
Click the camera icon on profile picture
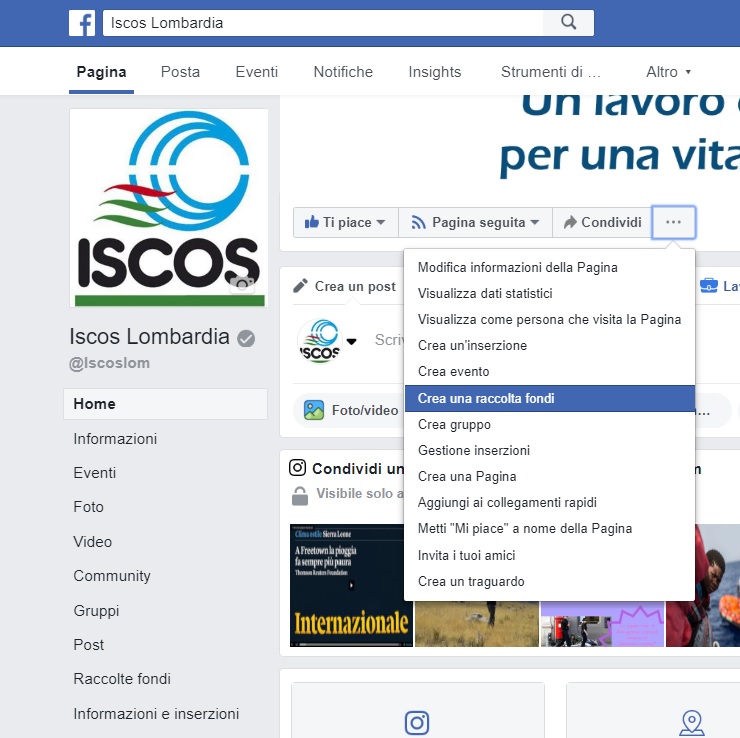(x=242, y=284)
